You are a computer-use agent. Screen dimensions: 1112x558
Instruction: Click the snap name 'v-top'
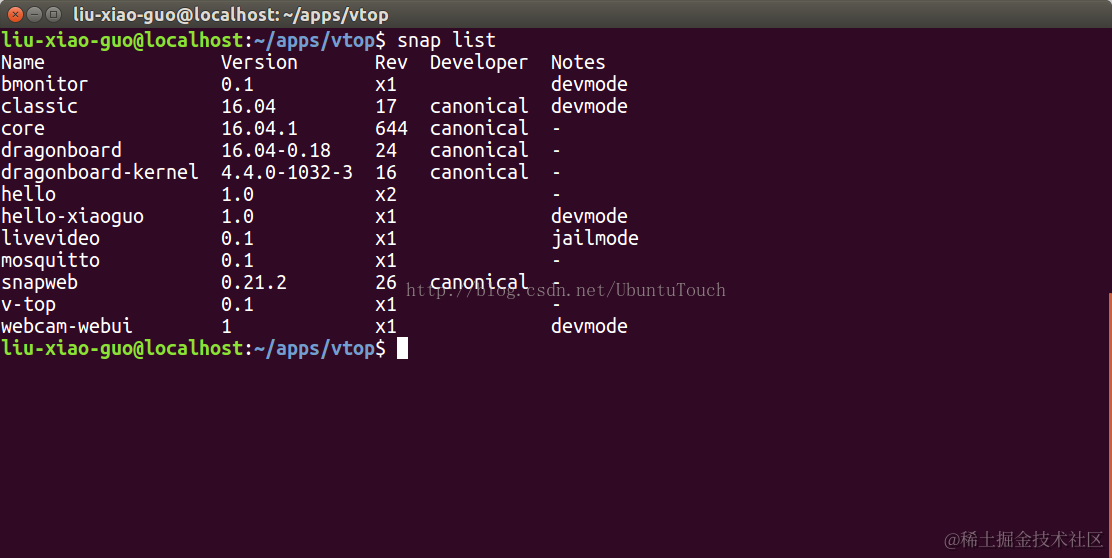coord(28,305)
